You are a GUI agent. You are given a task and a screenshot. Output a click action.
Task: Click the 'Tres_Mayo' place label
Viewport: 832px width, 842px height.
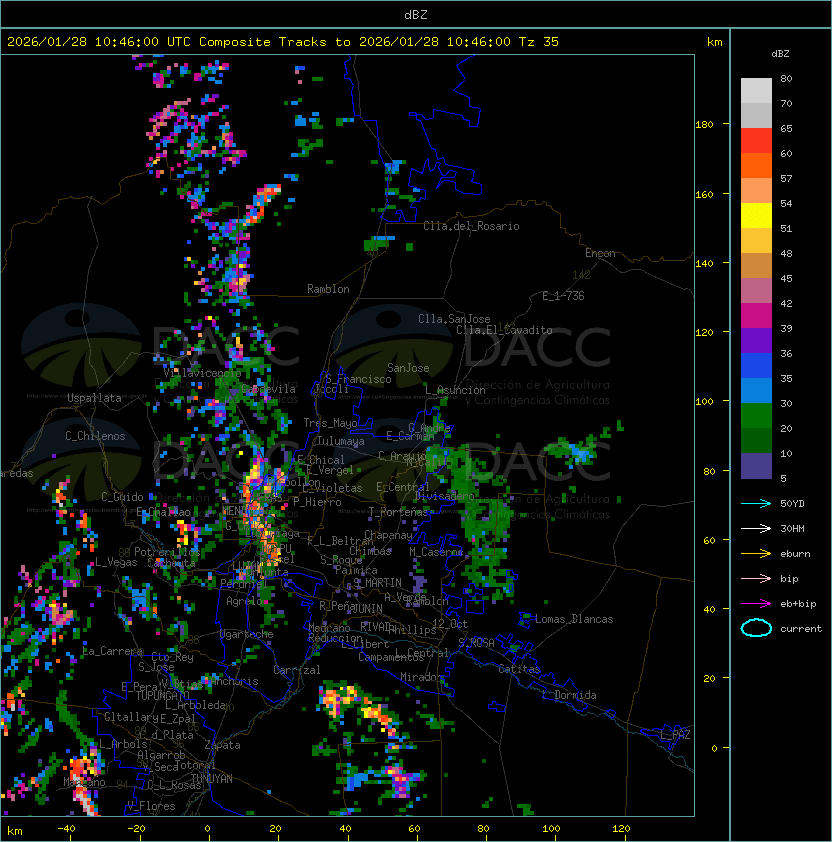tap(330, 423)
